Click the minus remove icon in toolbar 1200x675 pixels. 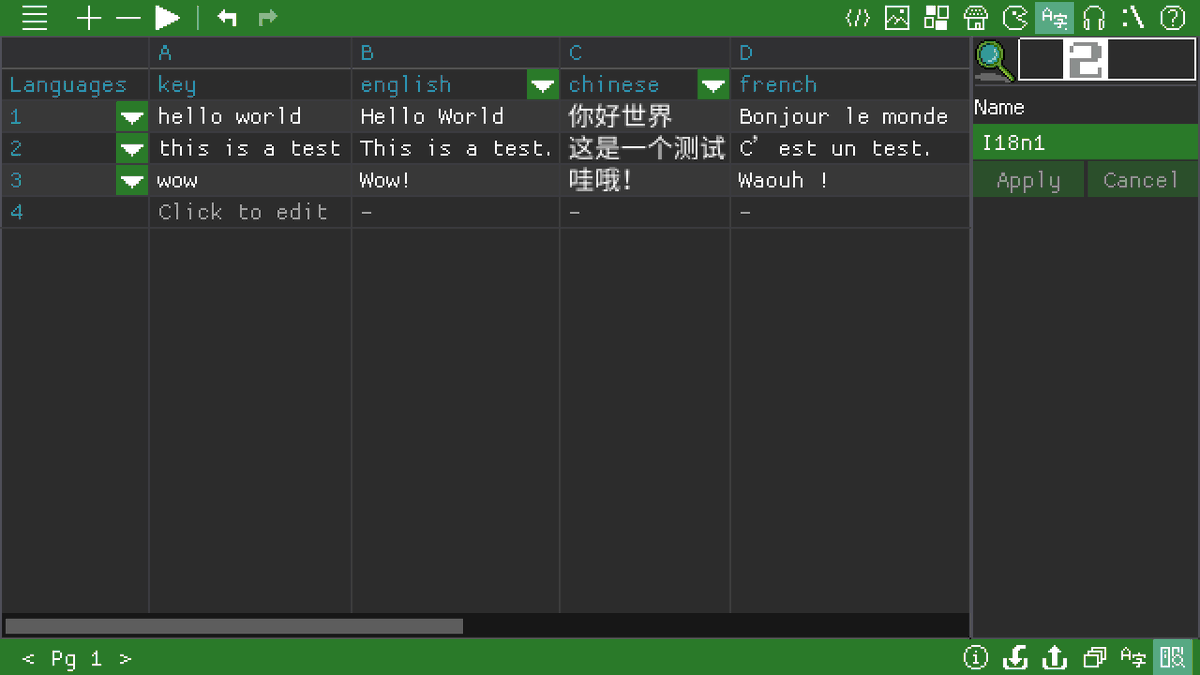(128, 18)
